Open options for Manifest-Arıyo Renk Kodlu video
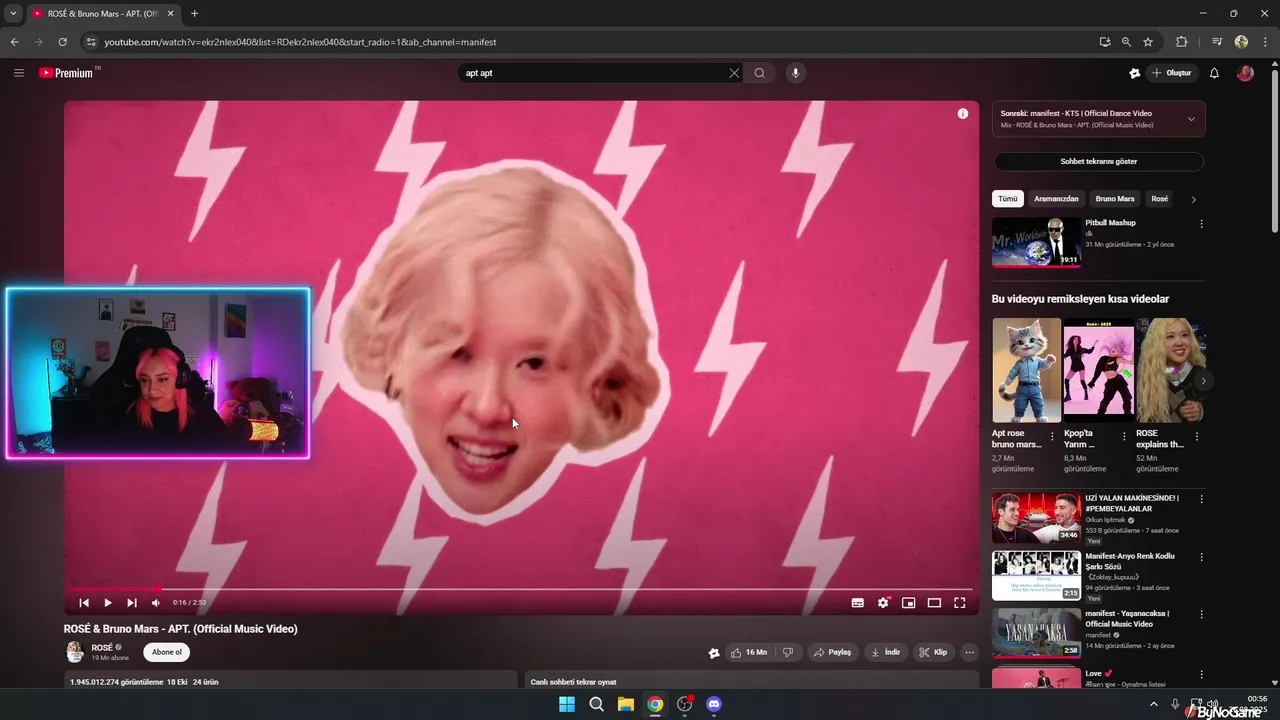 click(1201, 557)
